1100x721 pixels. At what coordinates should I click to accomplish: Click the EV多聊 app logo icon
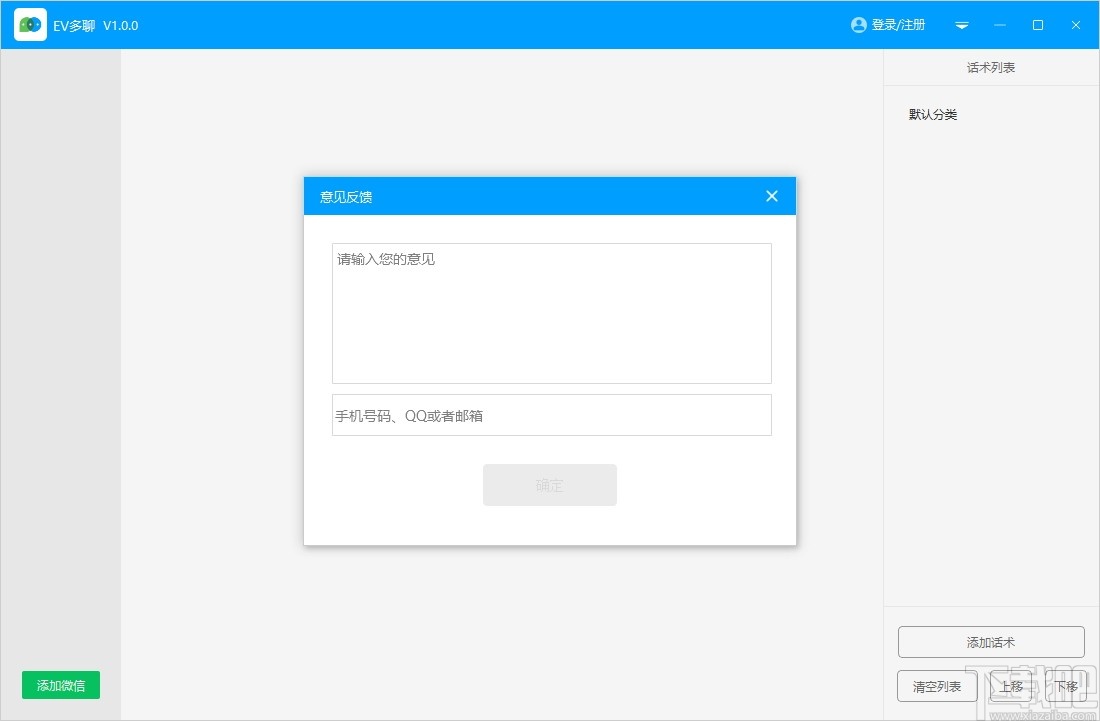30,25
